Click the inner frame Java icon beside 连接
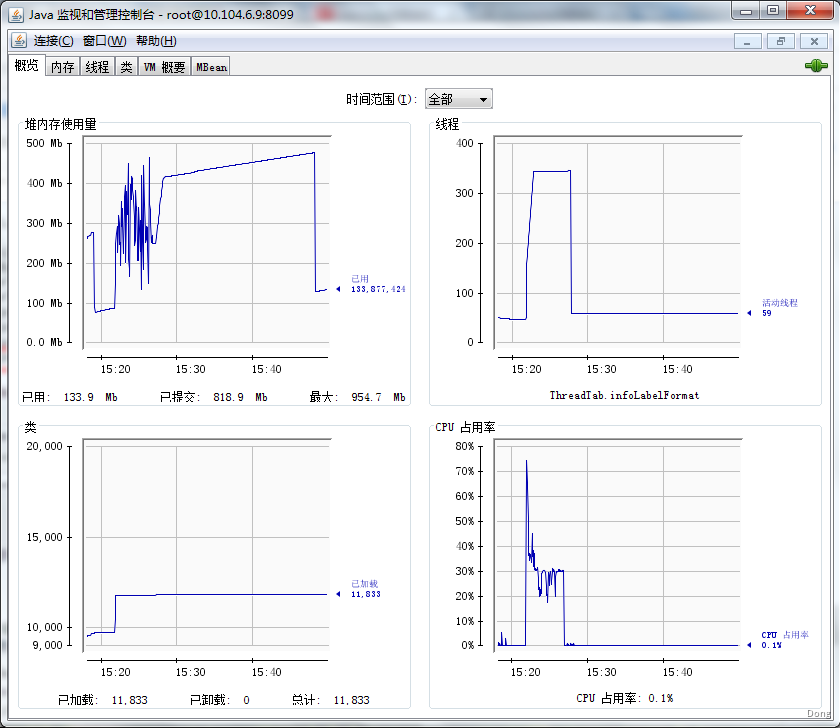This screenshot has width=840, height=728. (20, 41)
